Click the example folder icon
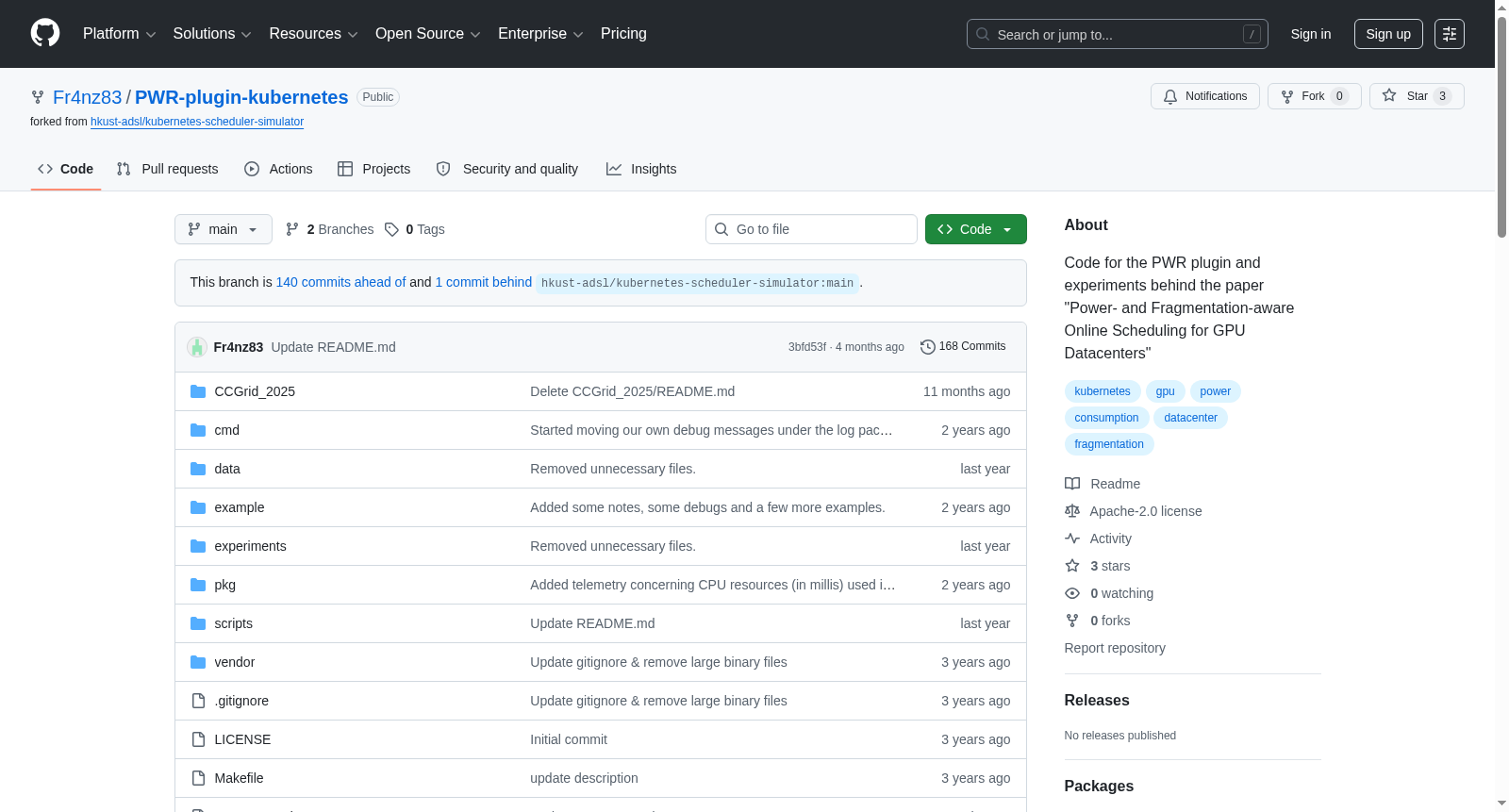 pyautogui.click(x=198, y=507)
